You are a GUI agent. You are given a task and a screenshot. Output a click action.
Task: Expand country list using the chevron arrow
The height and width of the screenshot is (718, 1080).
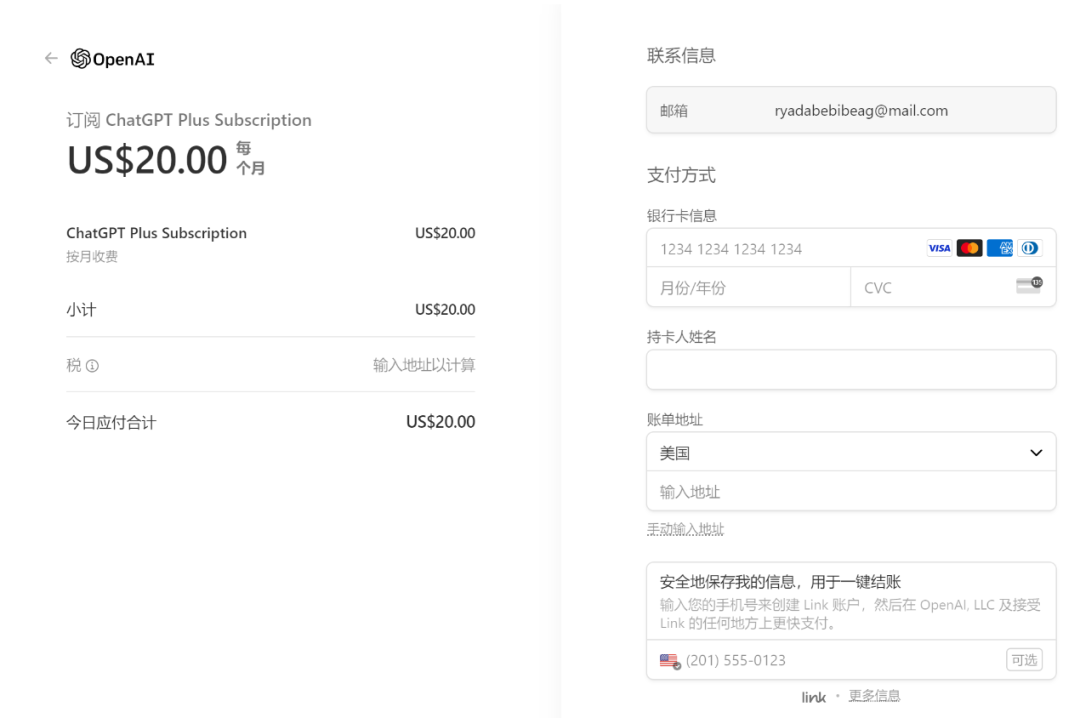click(x=1035, y=453)
